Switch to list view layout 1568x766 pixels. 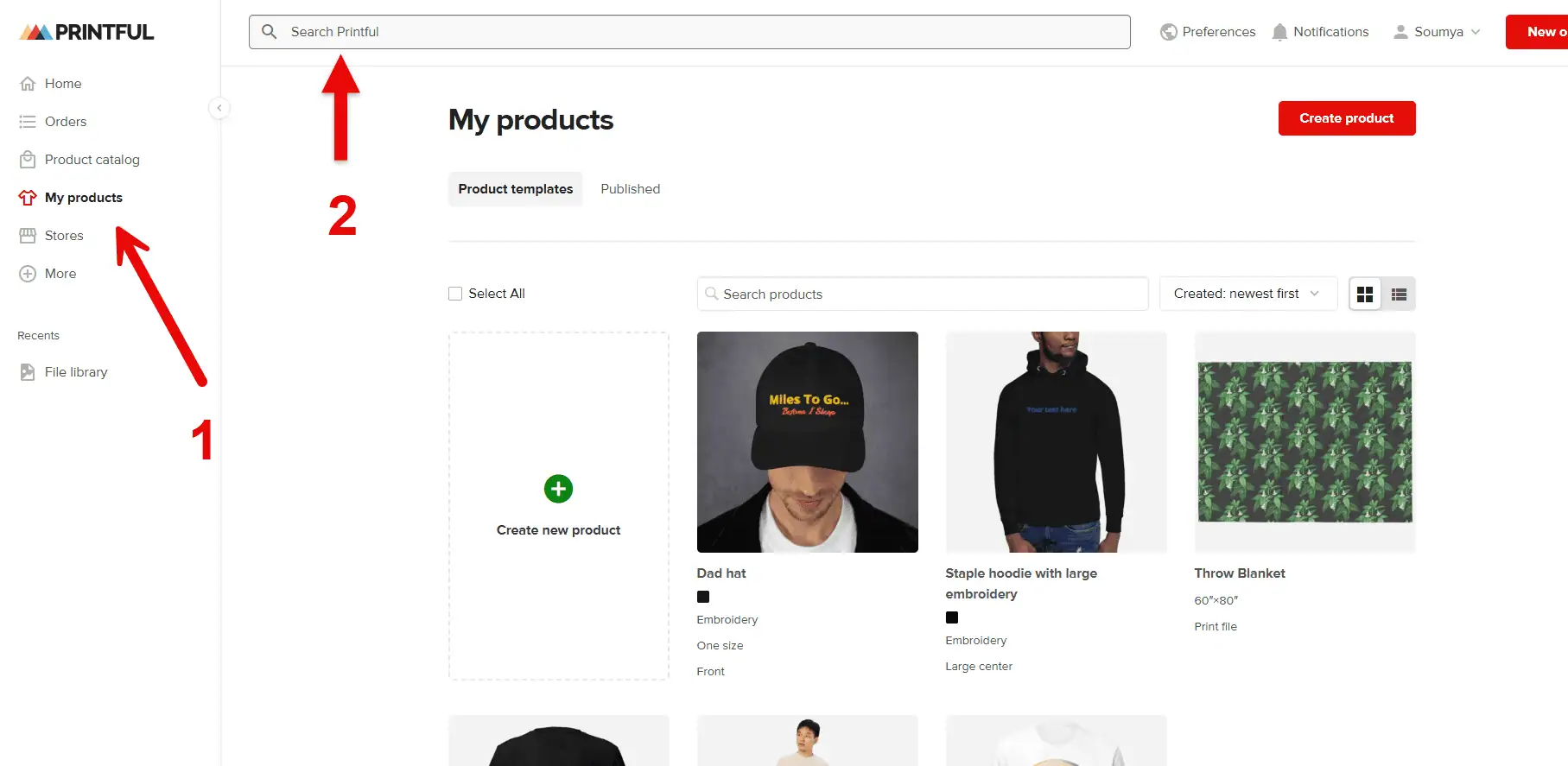(1399, 294)
